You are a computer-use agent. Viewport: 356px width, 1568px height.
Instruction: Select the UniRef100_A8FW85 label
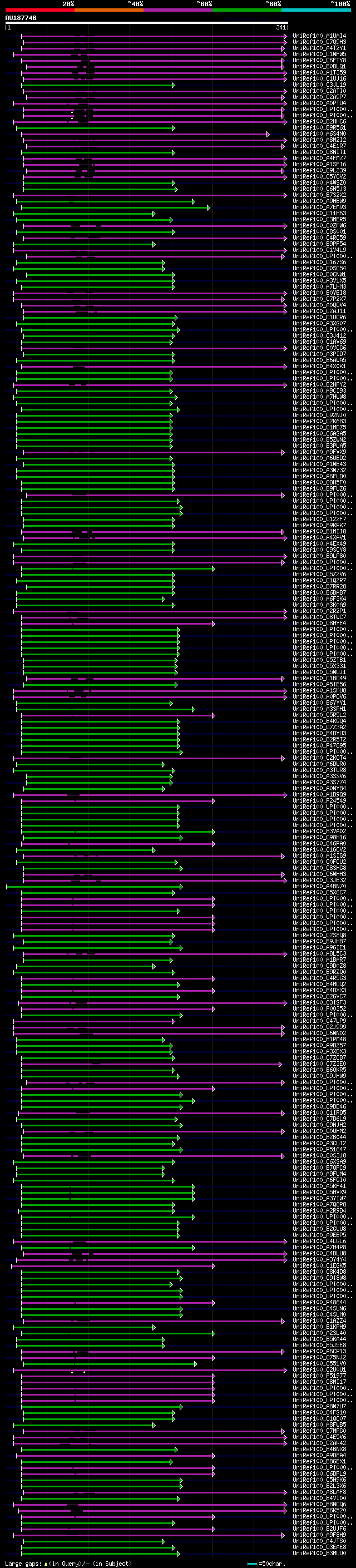319,1424
